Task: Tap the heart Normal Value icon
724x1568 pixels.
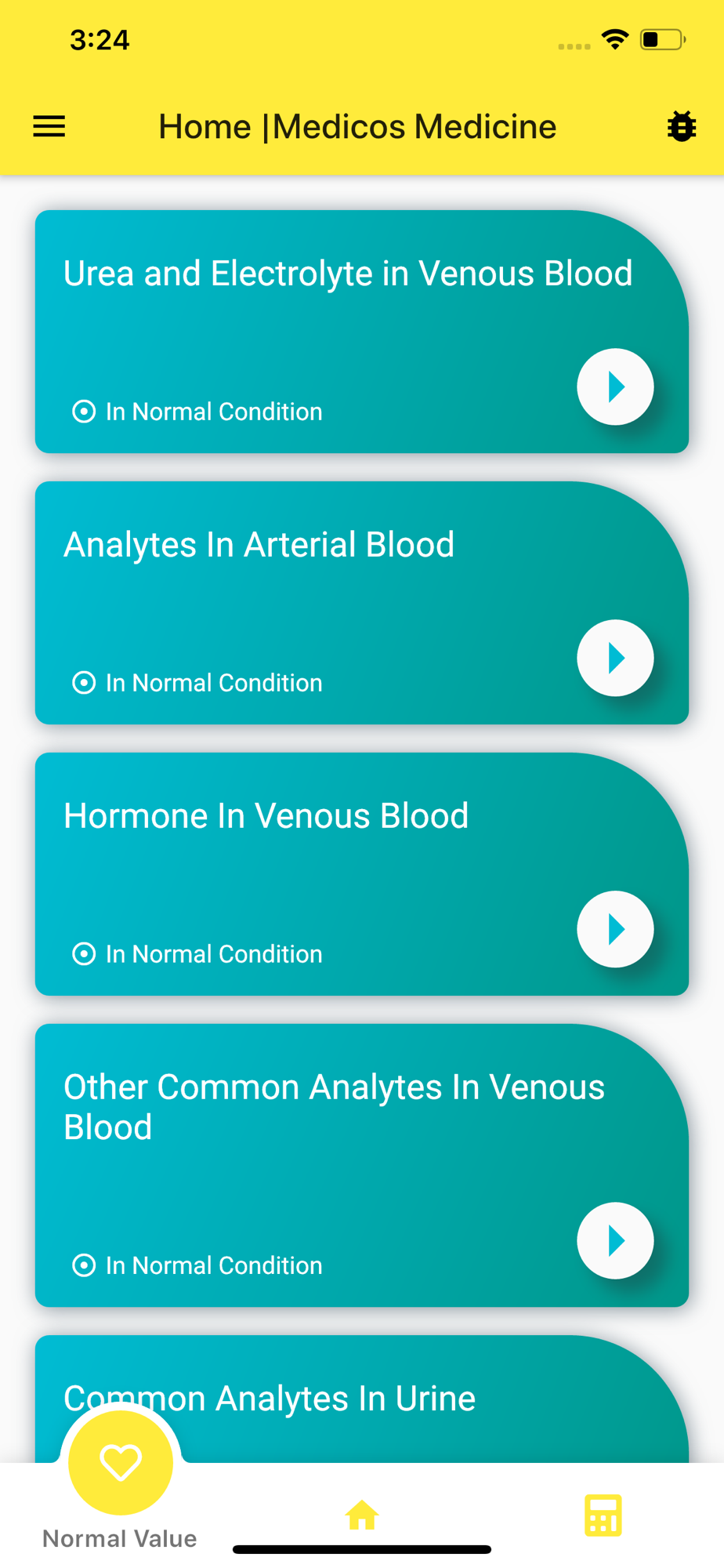Action: point(121,1462)
